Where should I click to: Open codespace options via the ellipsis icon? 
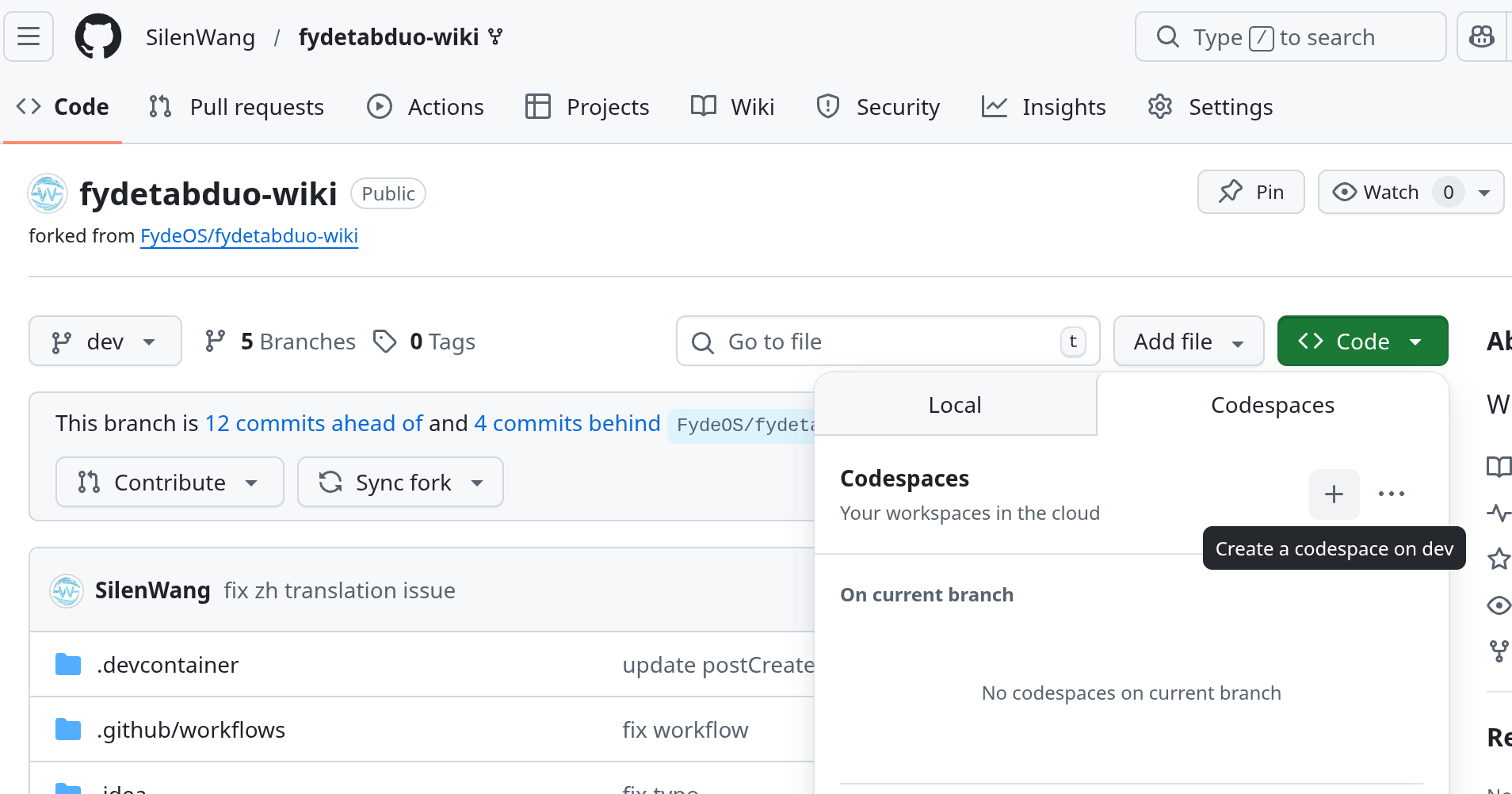pos(1392,494)
